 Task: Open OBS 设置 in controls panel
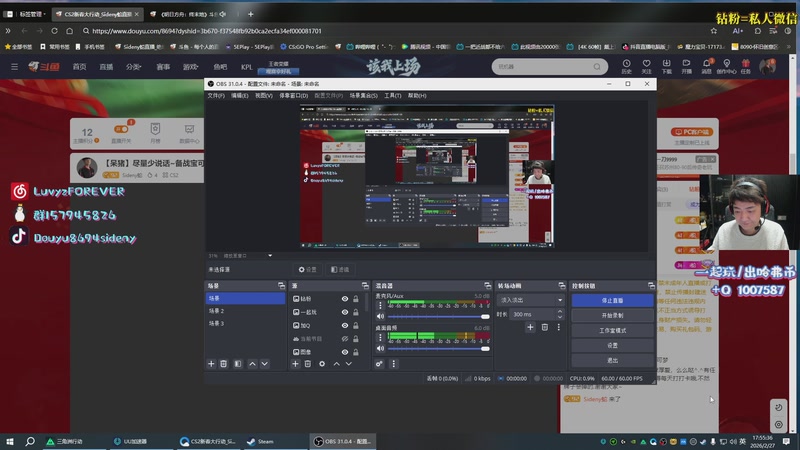[x=612, y=345]
